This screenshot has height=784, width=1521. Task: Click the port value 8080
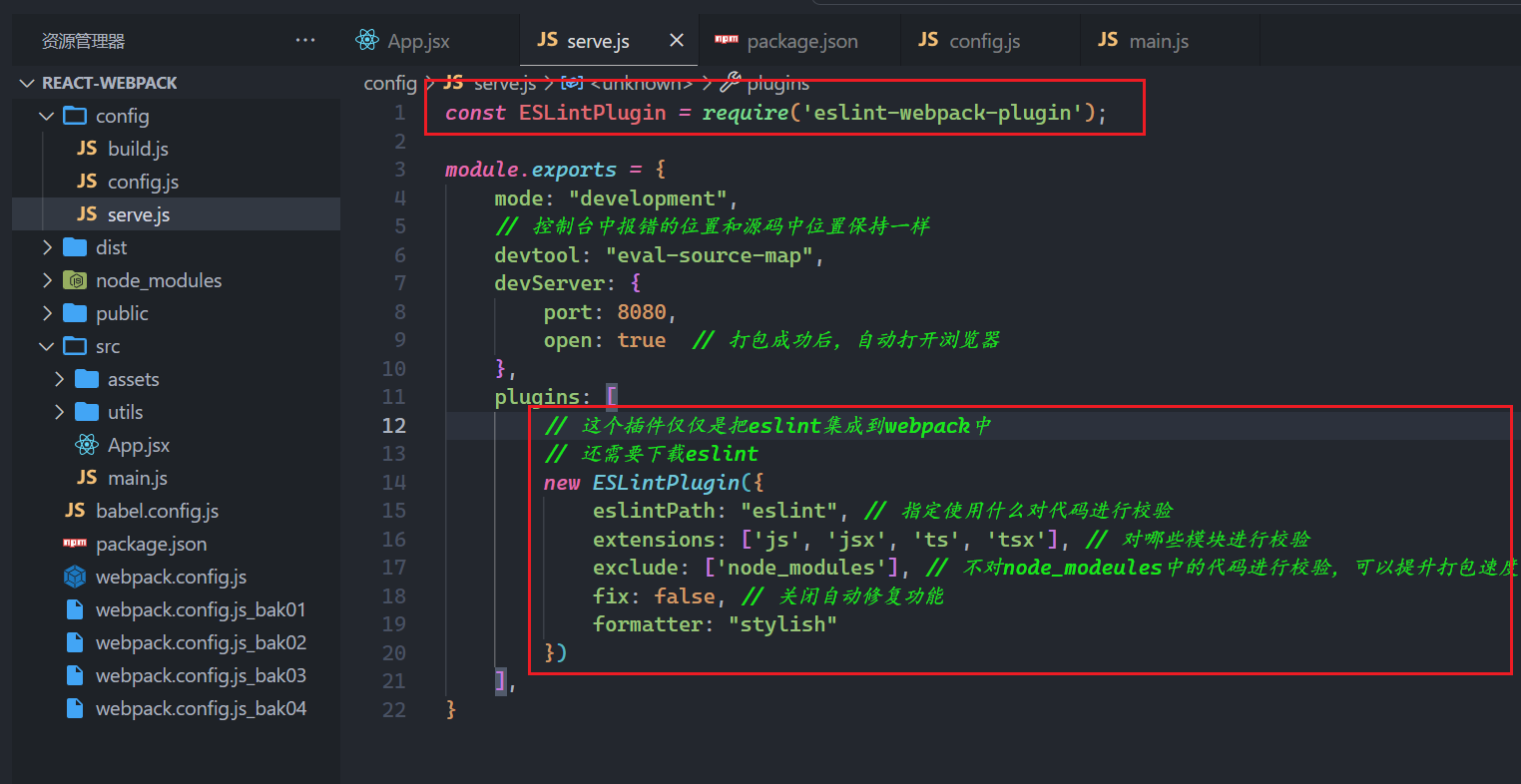[642, 312]
